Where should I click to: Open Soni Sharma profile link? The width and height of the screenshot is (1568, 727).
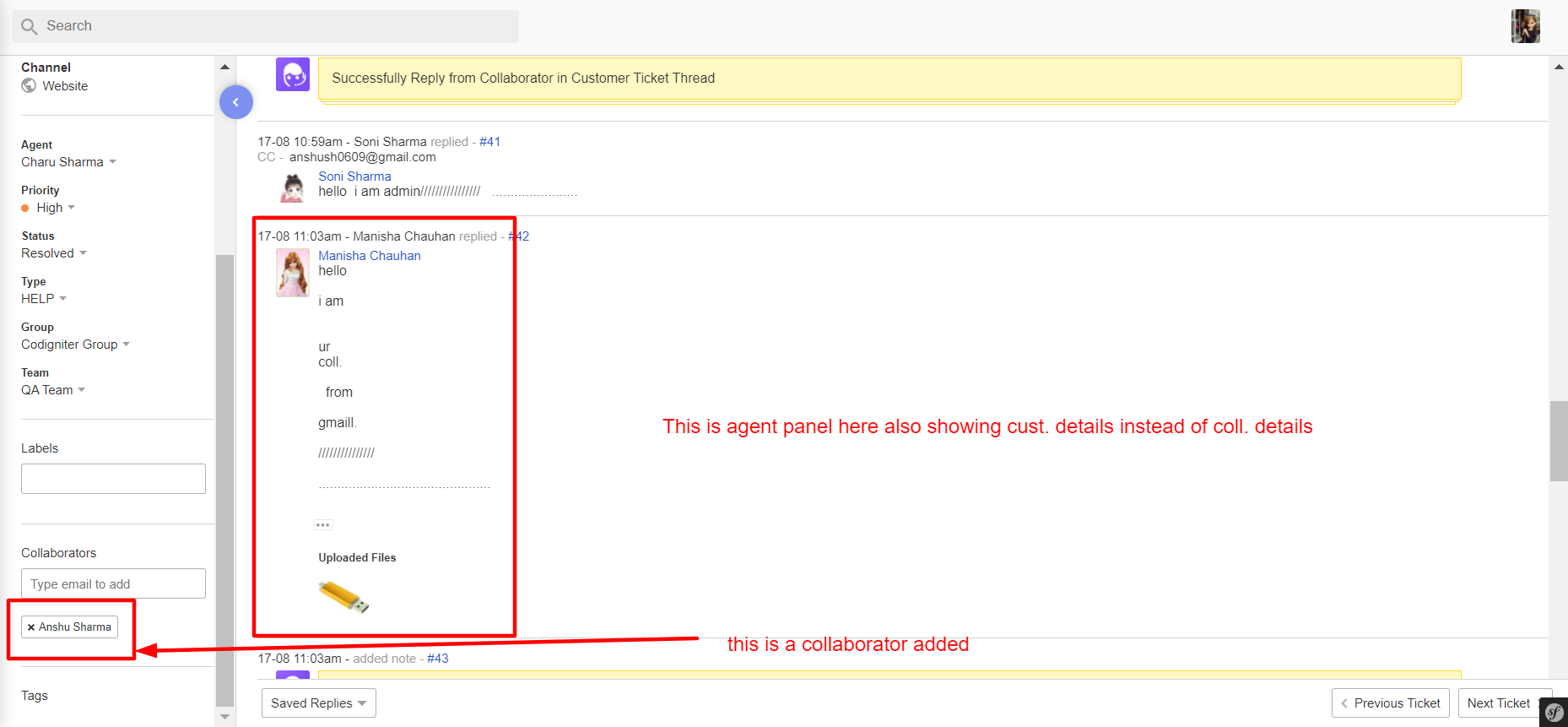click(x=354, y=176)
